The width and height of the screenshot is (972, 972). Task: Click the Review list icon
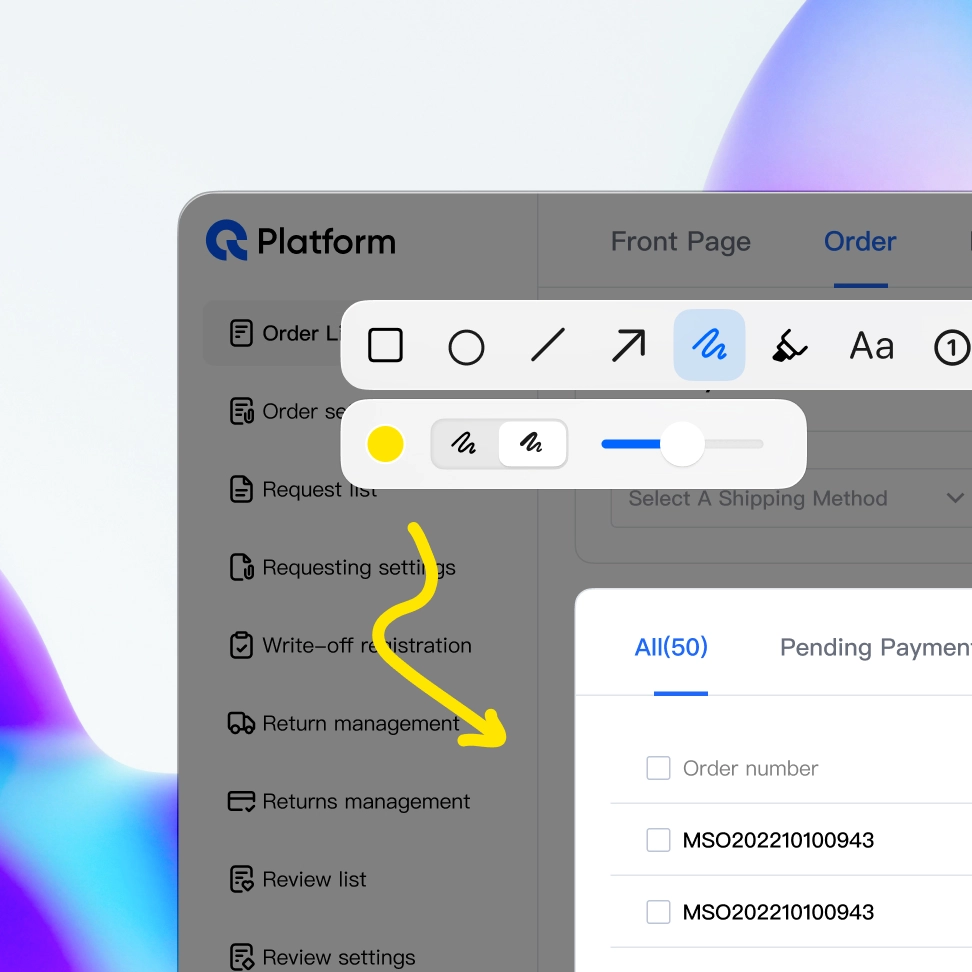coord(242,879)
